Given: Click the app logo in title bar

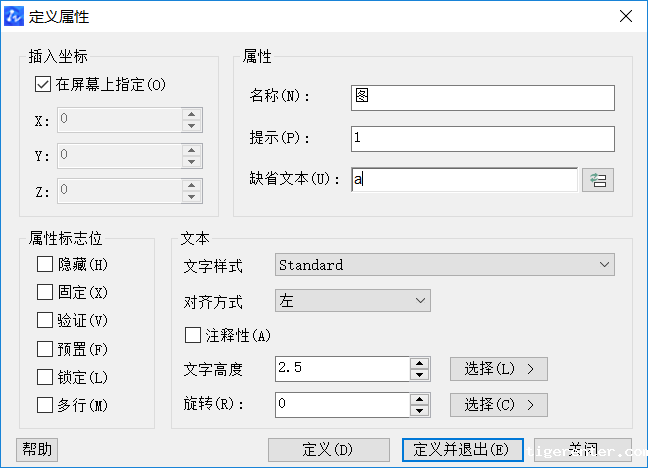Looking at the screenshot, I should coord(14,15).
